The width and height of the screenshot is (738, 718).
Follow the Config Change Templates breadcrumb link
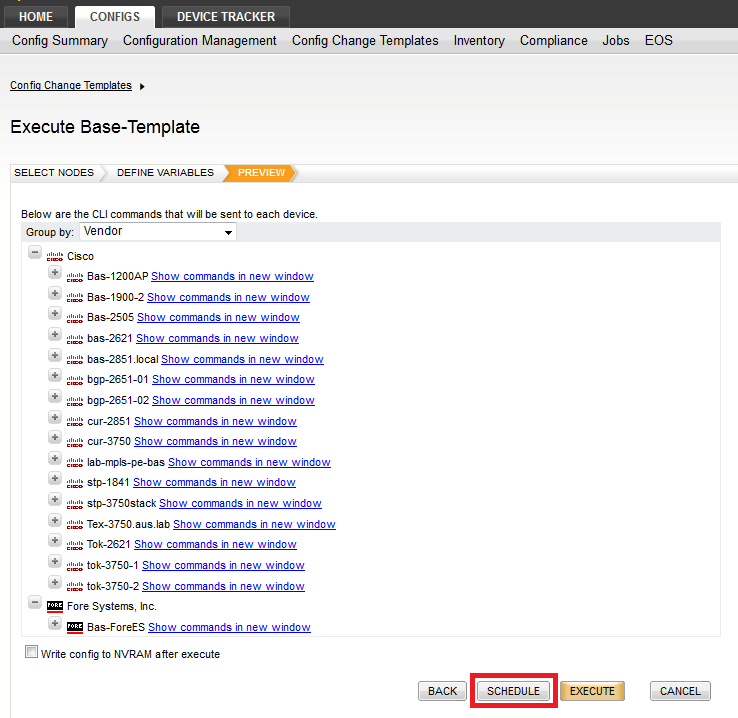71,86
